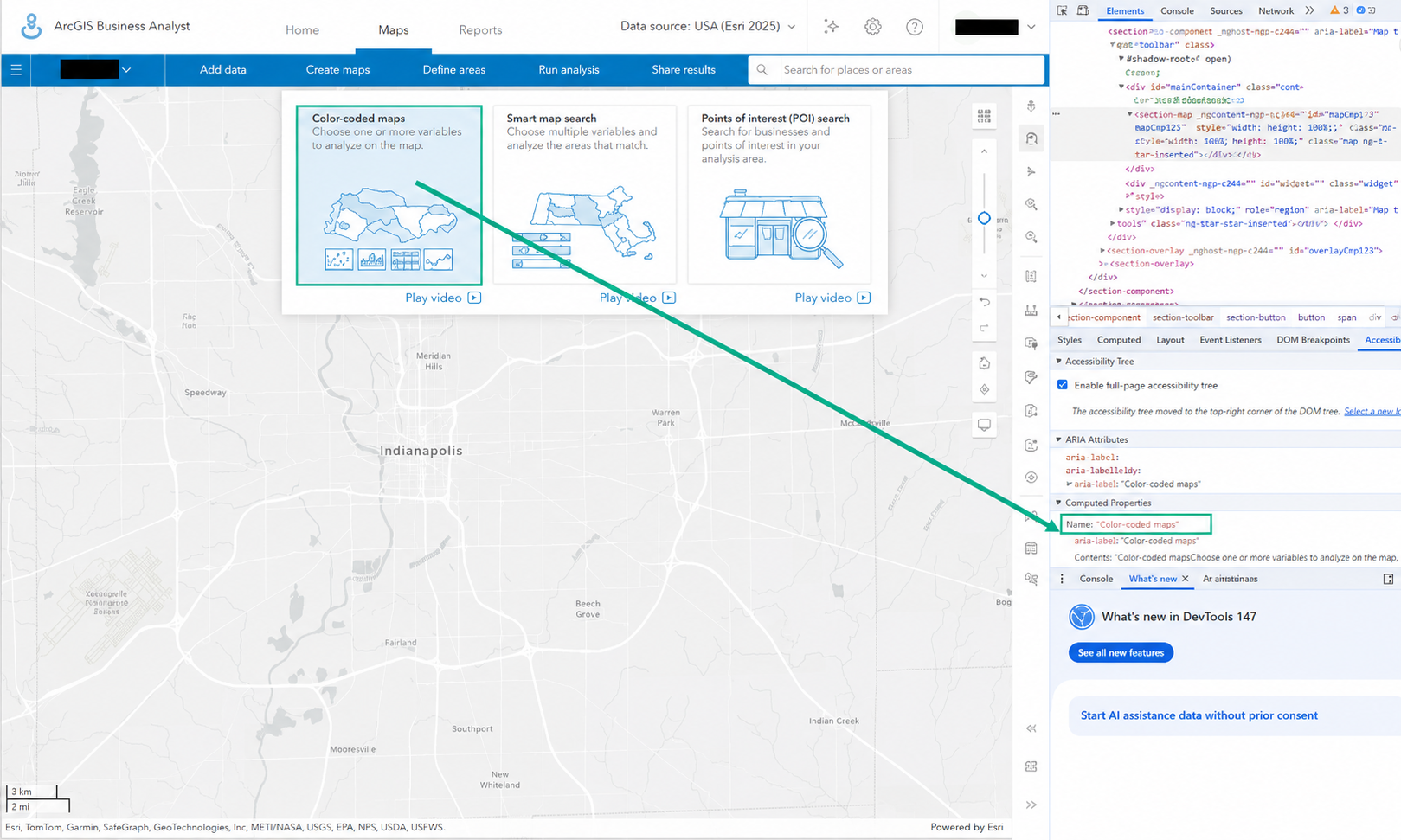This screenshot has height=840, width=1401.
Task: Close the What's new drawer tab
Action: (1186, 579)
